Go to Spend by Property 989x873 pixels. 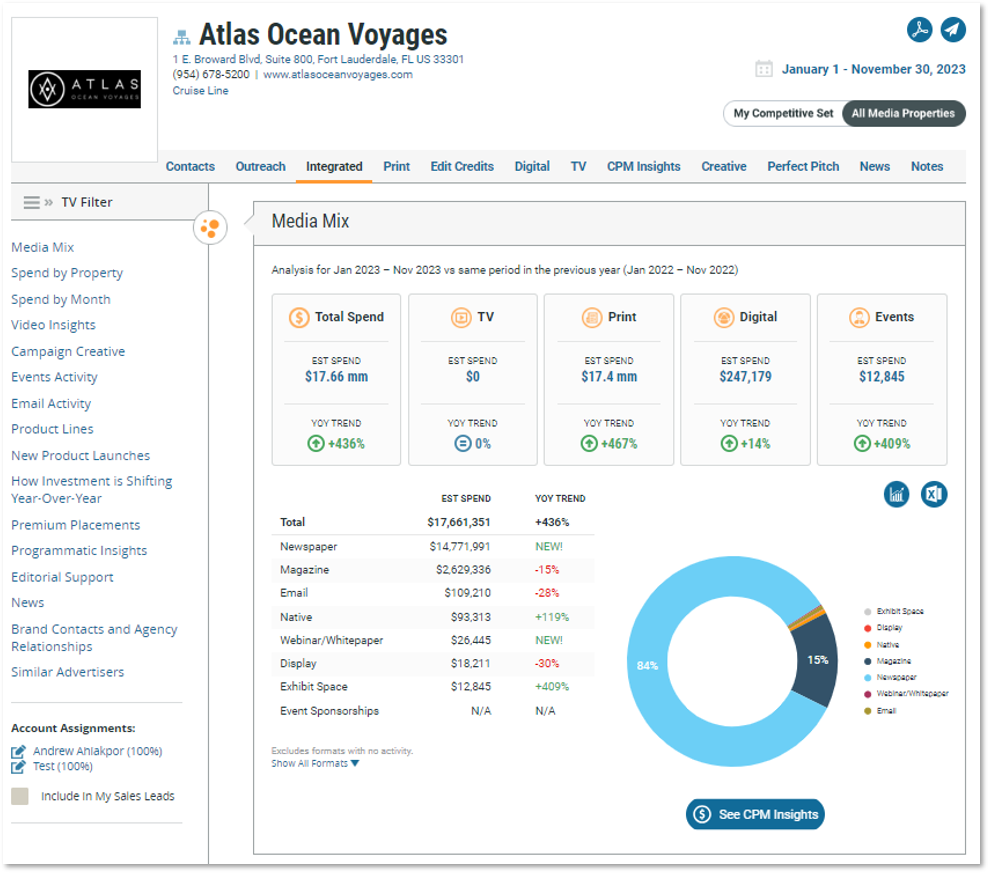[67, 273]
